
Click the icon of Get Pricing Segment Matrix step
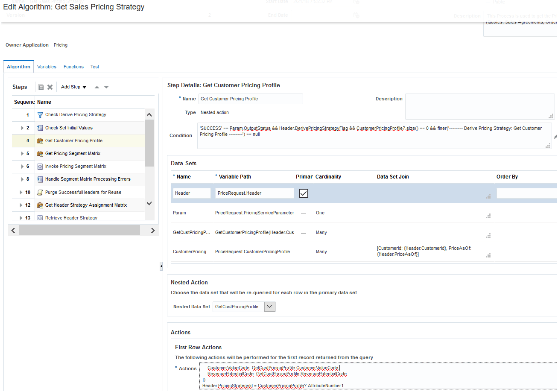coord(40,153)
